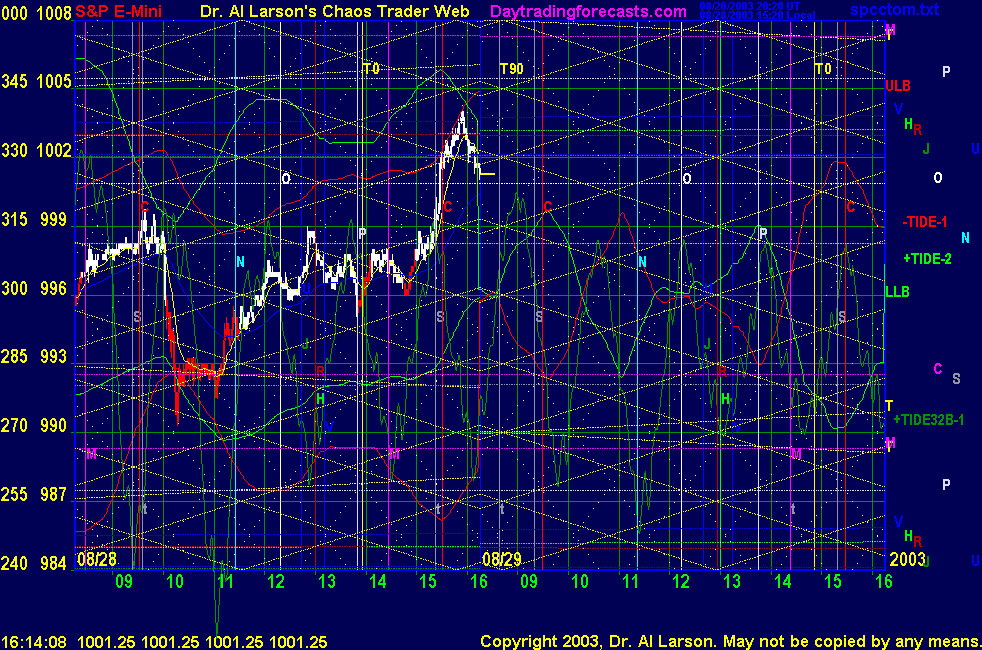Click the 'Copyright 2003, Dr. Al Larson' notice
The height and width of the screenshot is (650, 982).
tap(597, 642)
